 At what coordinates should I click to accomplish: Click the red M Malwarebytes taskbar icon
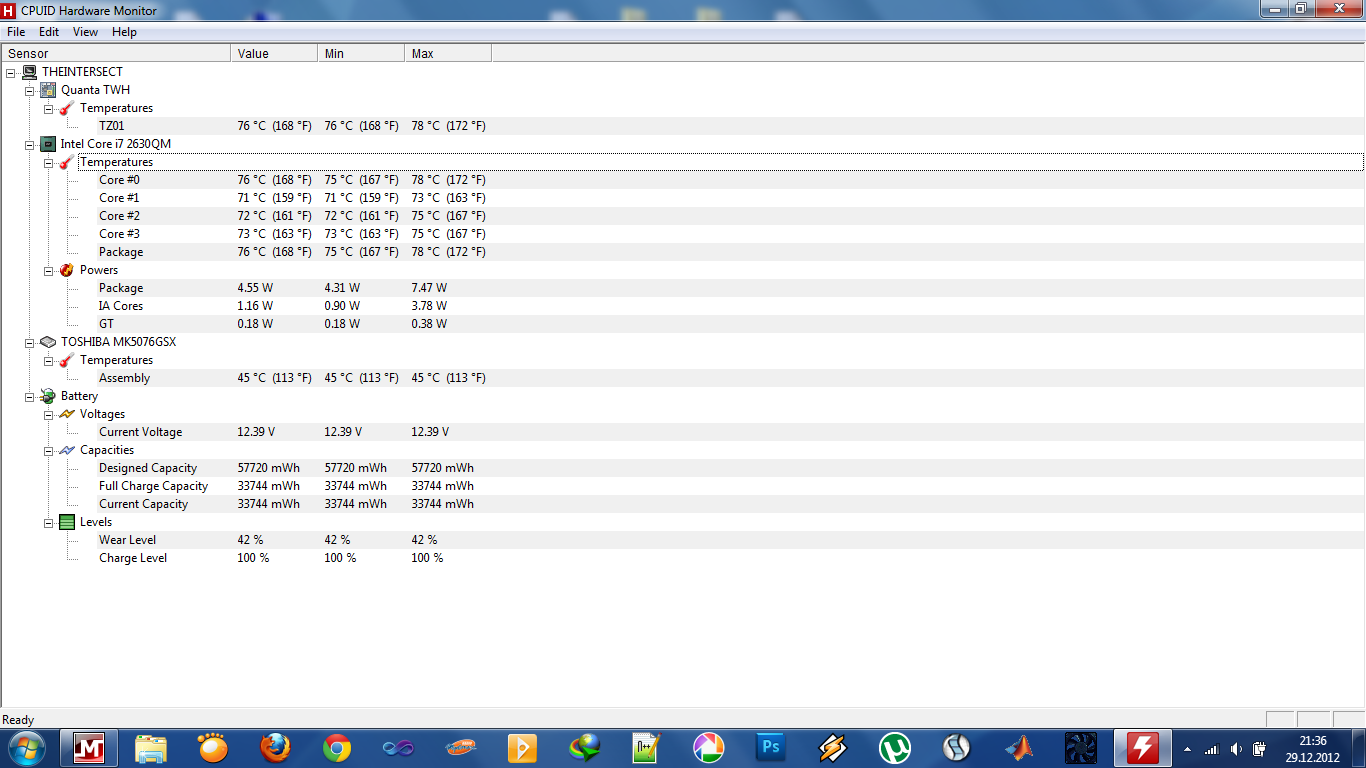pyautogui.click(x=90, y=747)
